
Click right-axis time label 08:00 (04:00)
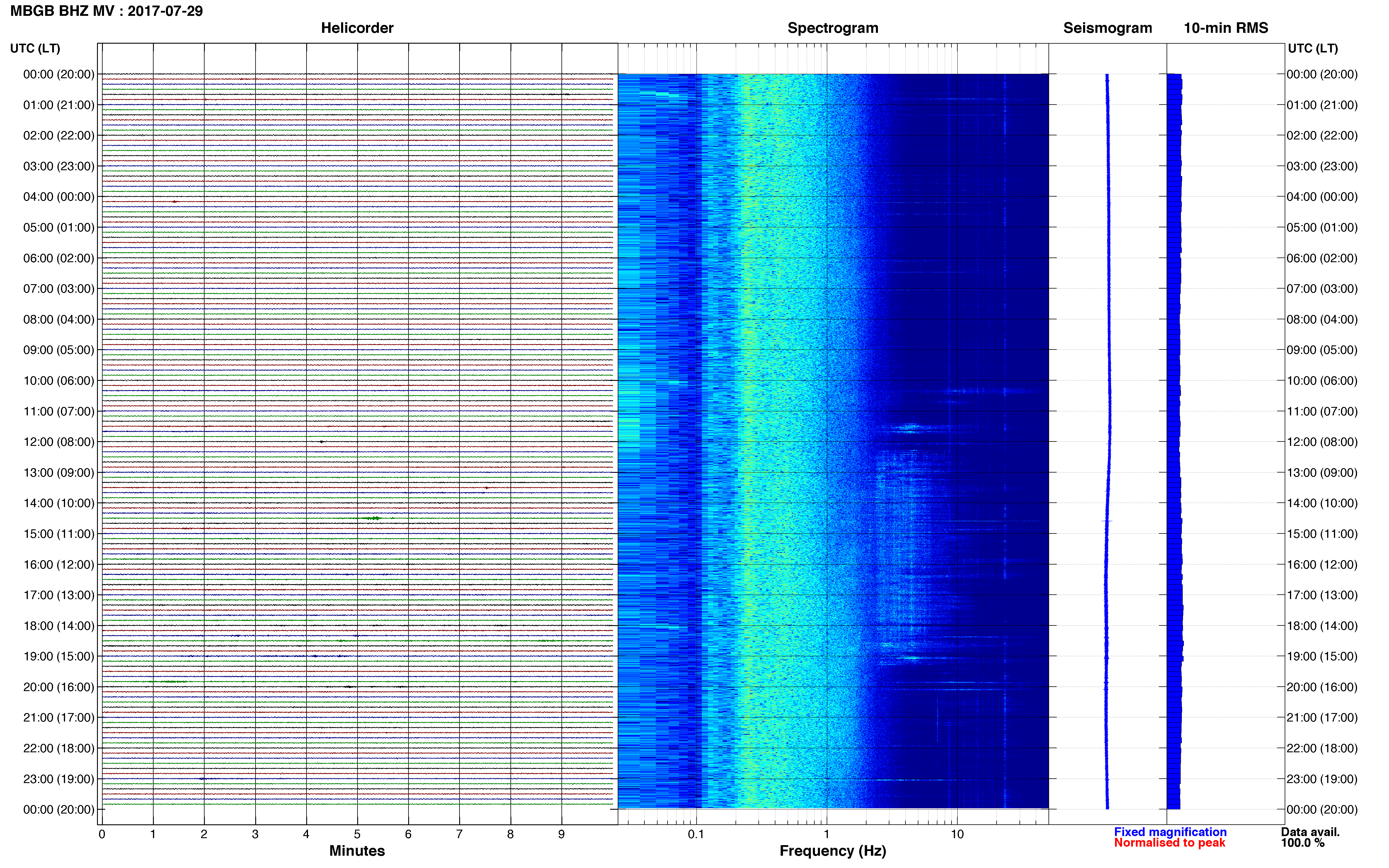tap(1322, 319)
